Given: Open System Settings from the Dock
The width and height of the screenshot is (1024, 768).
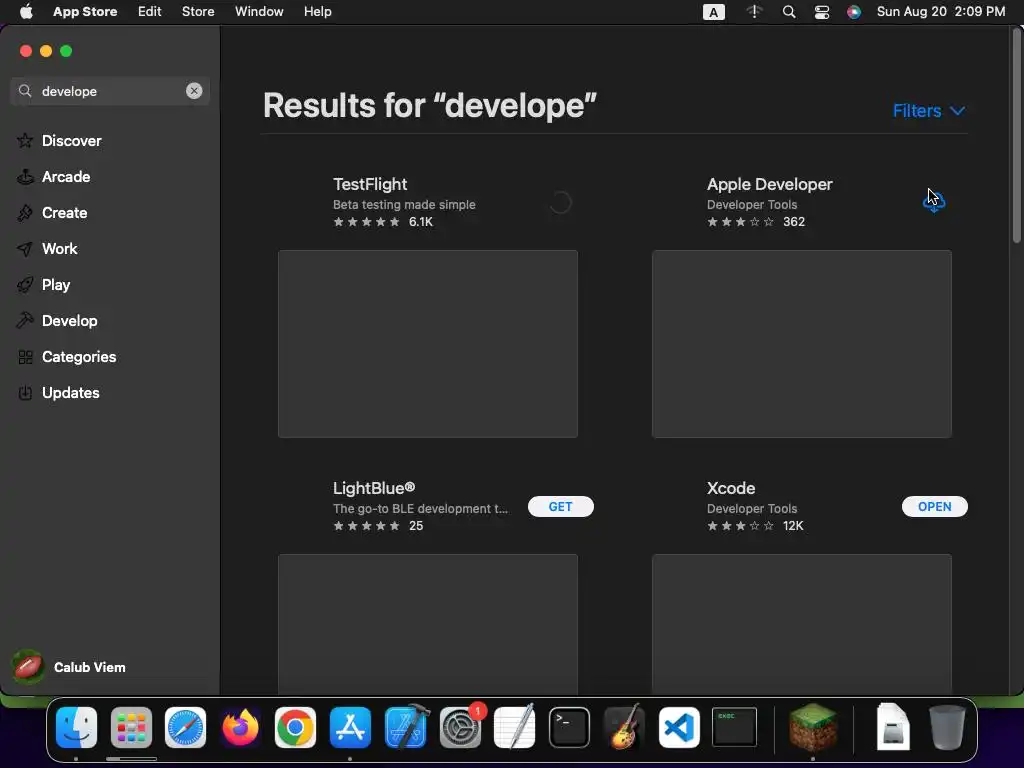Looking at the screenshot, I should click(x=461, y=728).
